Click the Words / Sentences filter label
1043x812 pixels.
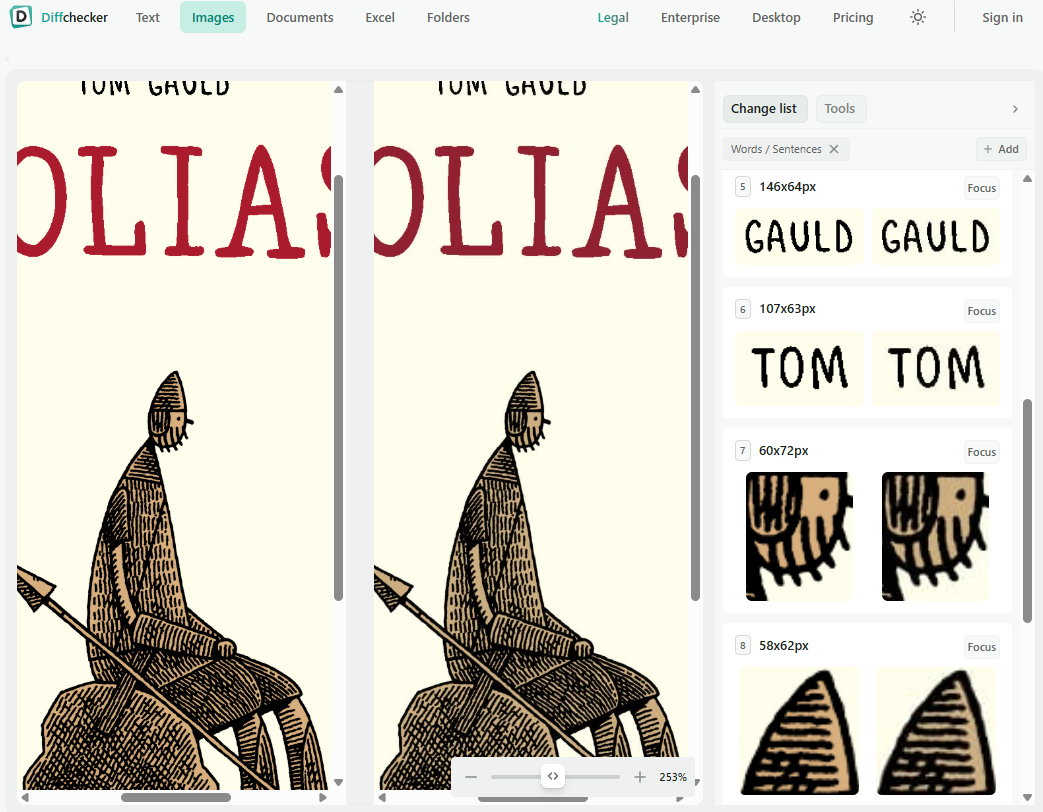(x=776, y=149)
